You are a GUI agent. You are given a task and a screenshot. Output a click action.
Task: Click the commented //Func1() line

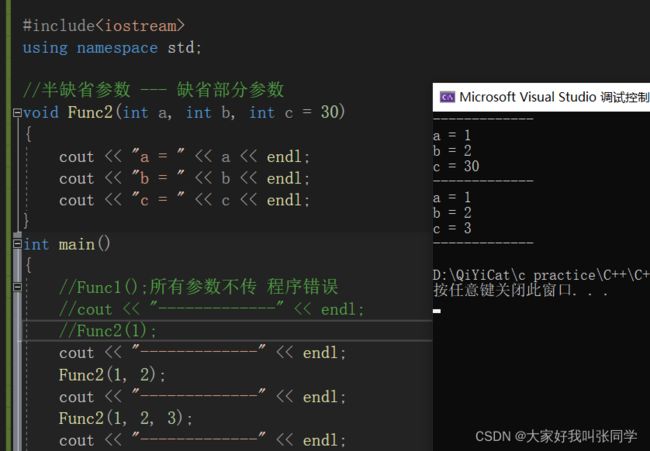pyautogui.click(x=199, y=287)
